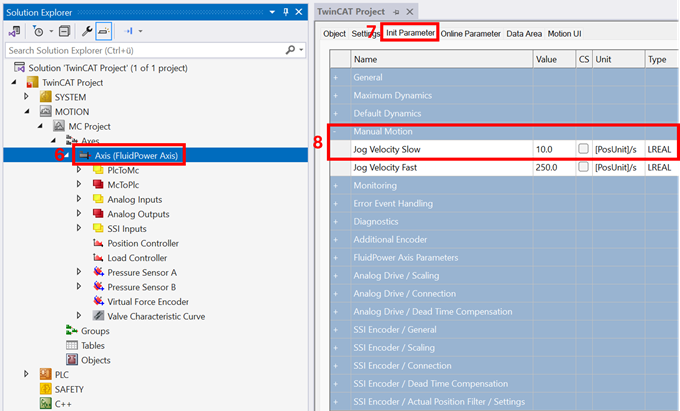680x411 pixels.
Task: Toggle CS checkbox for Jog Velocity Fast
Action: point(583,167)
